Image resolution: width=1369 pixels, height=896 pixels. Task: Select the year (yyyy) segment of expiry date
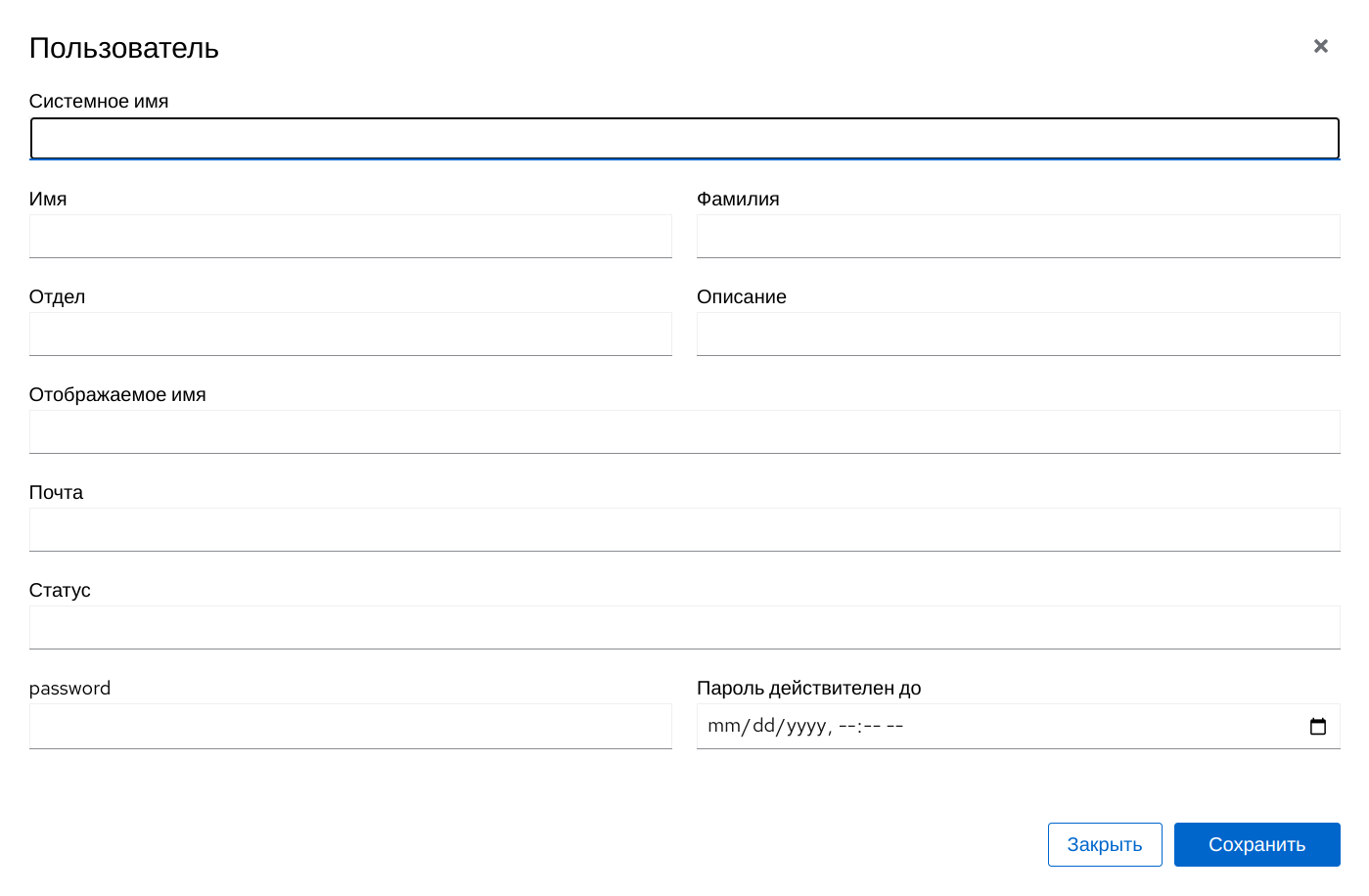pos(807,727)
